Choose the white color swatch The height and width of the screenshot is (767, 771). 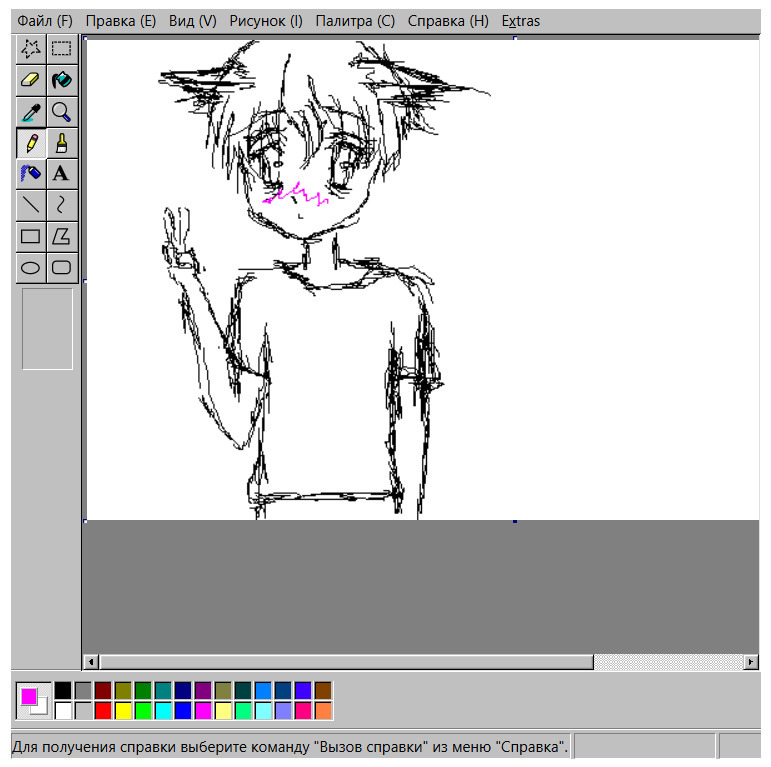(x=63, y=710)
